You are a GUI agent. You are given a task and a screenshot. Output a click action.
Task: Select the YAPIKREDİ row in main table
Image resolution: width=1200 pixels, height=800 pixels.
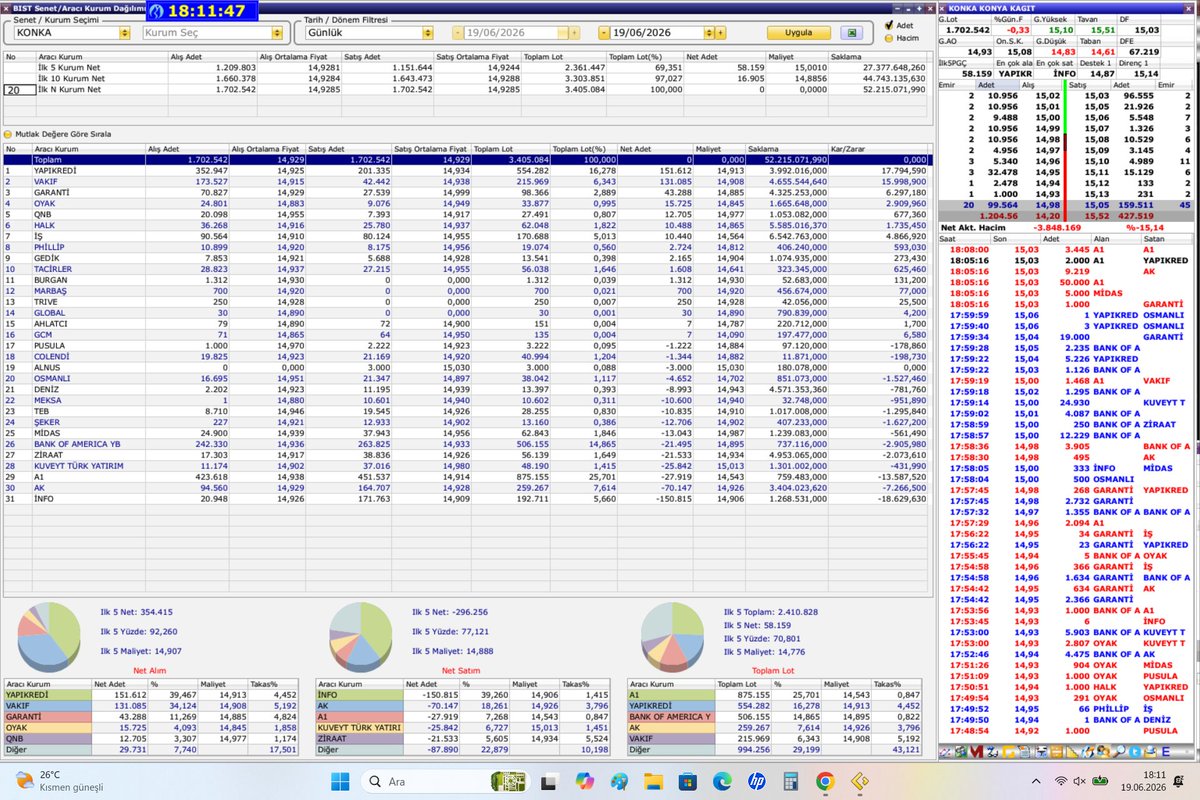(467, 170)
